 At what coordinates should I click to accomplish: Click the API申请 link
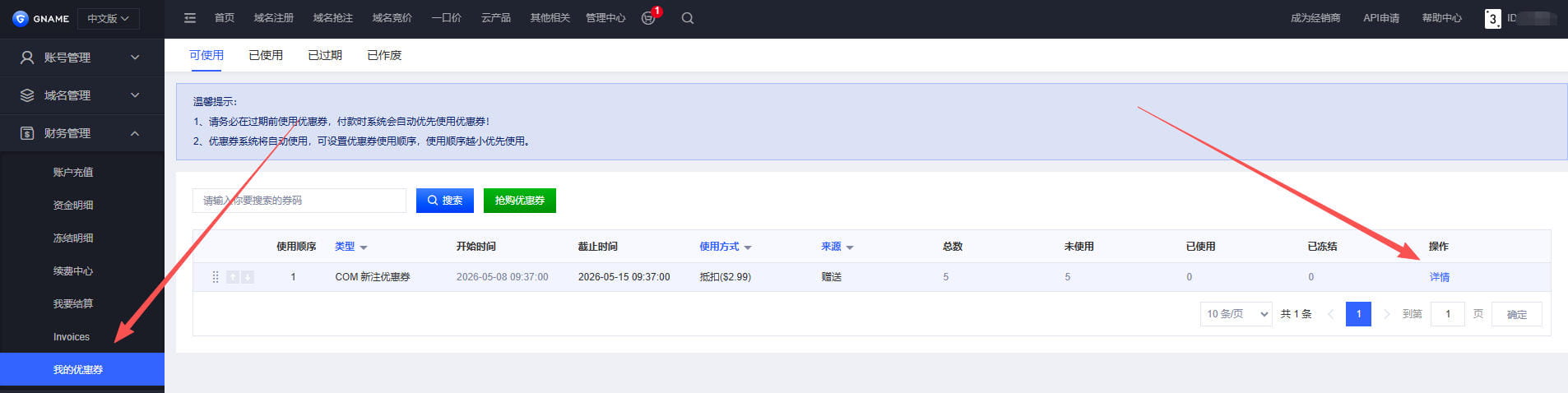(1381, 18)
